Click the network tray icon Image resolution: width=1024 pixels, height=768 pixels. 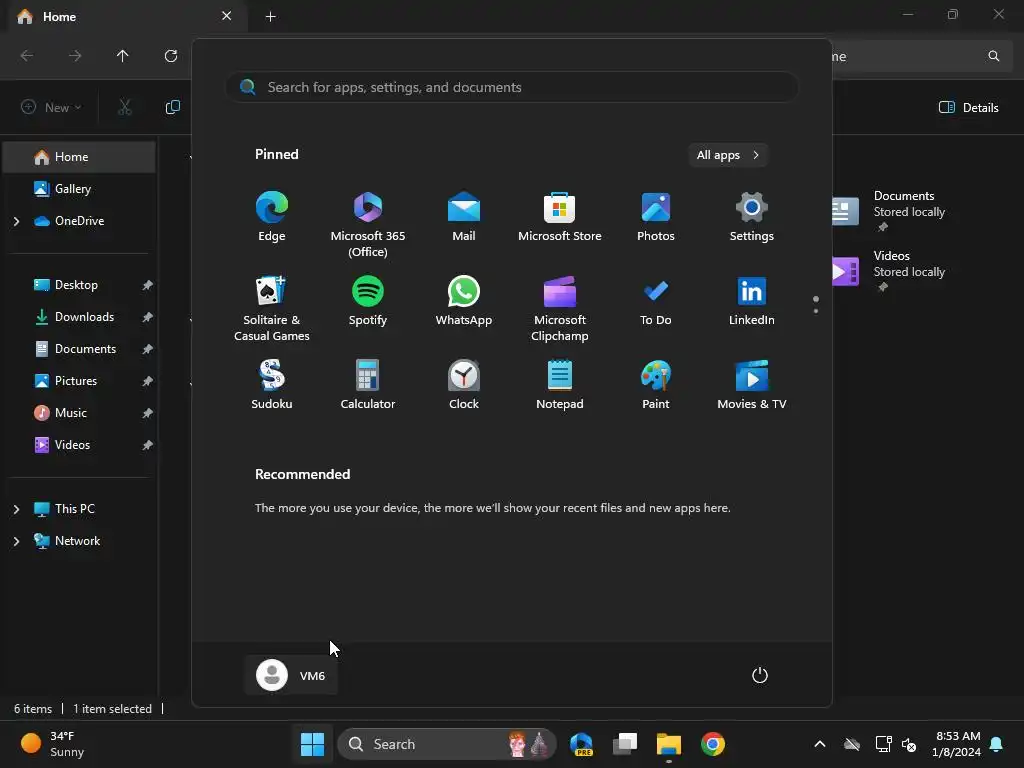(x=884, y=744)
